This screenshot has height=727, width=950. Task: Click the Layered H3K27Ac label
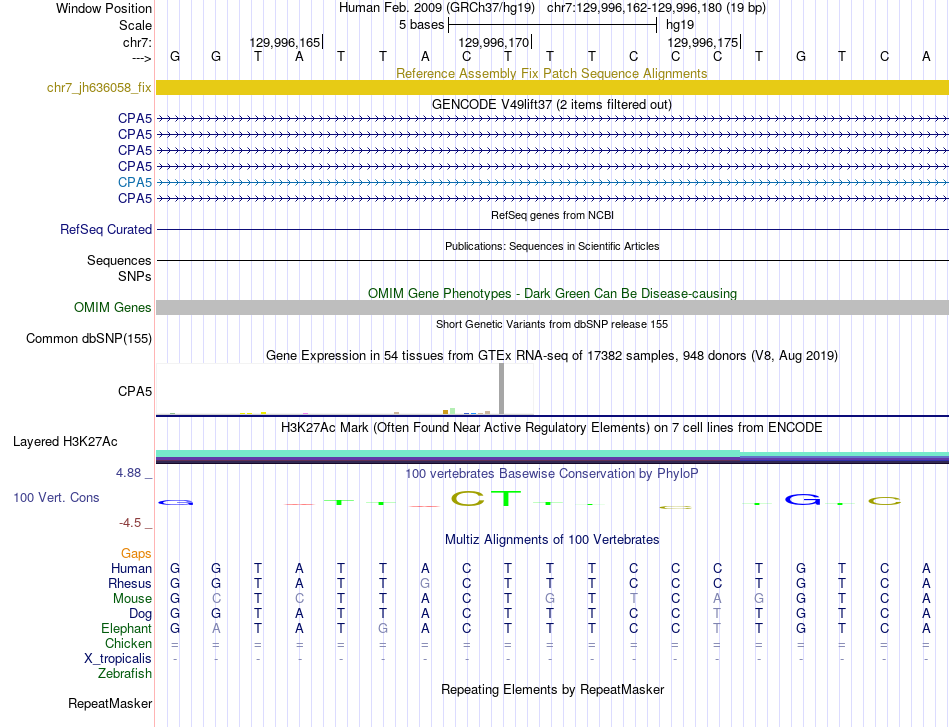click(x=65, y=442)
